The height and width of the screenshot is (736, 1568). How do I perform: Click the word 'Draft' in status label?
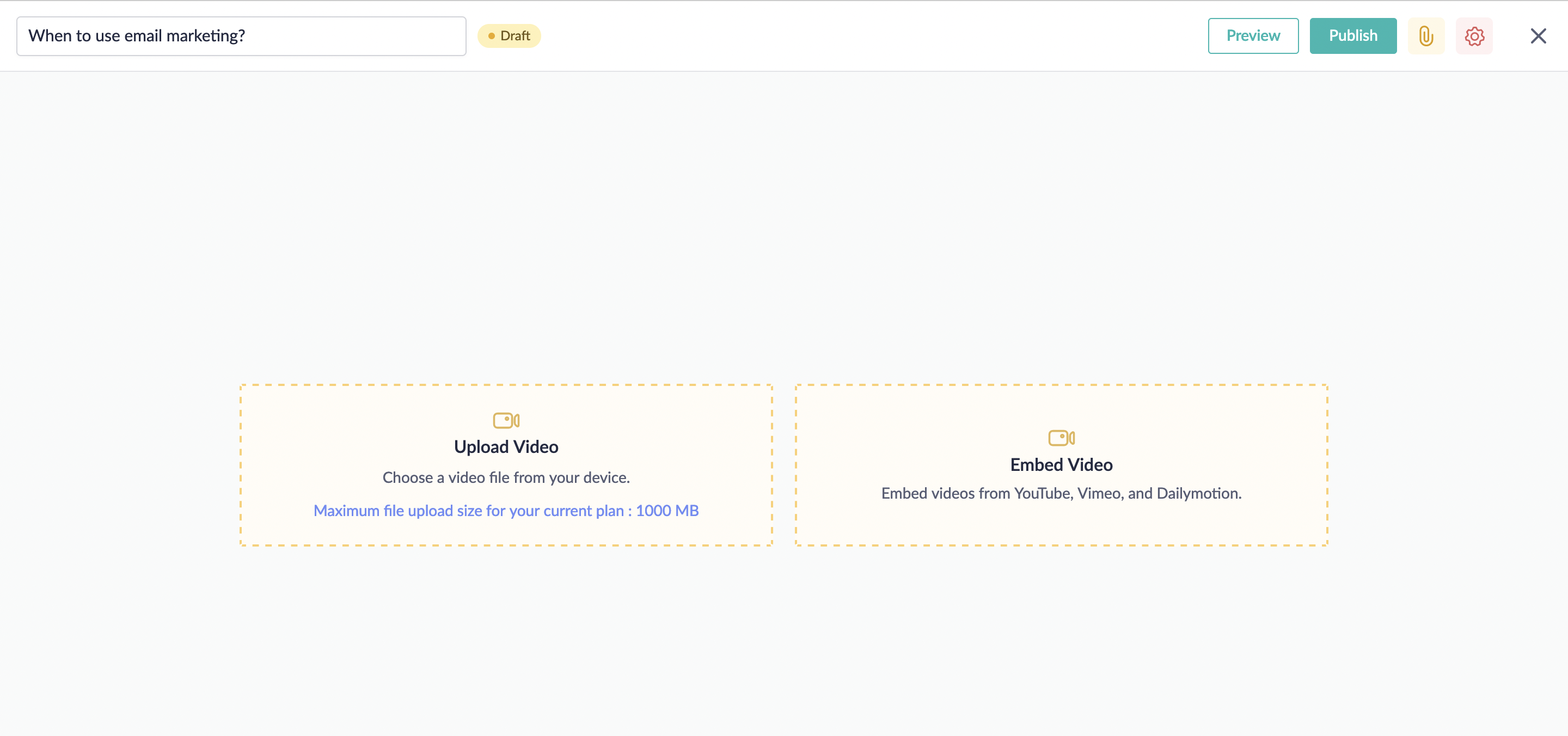coord(515,36)
